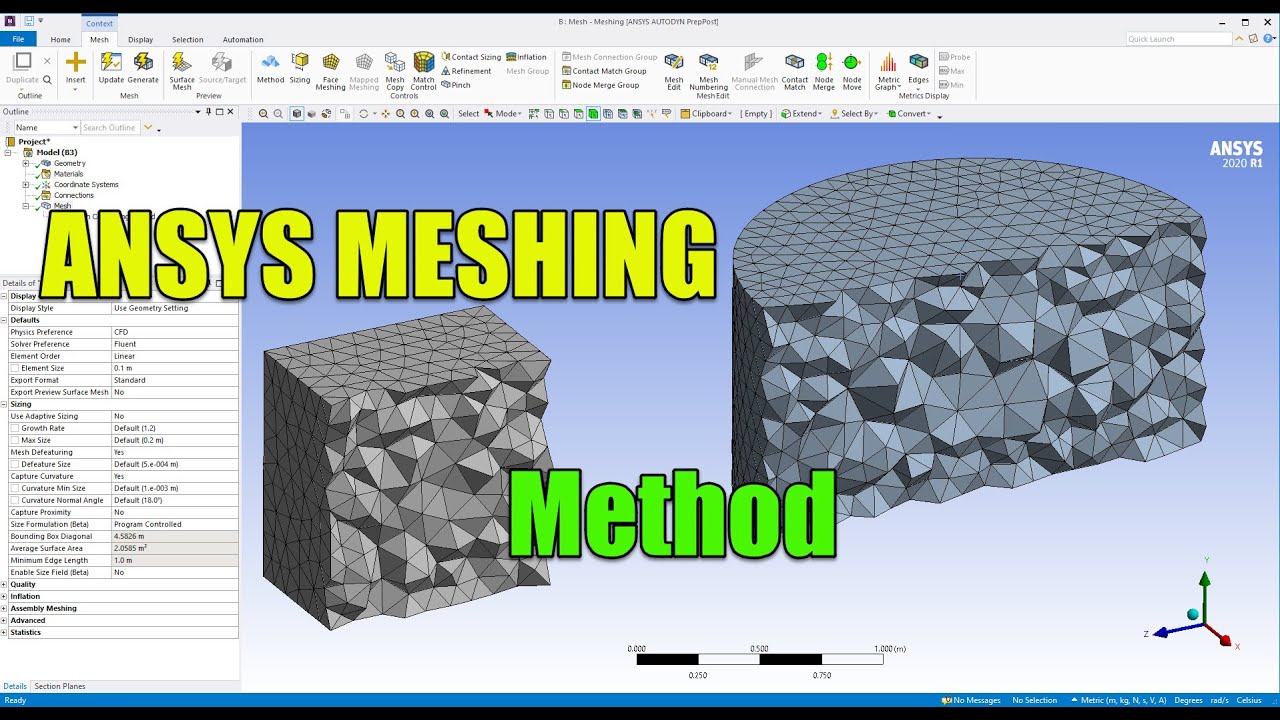Apply the Inflation control
Screen dimensions: 1280x720
(526, 57)
